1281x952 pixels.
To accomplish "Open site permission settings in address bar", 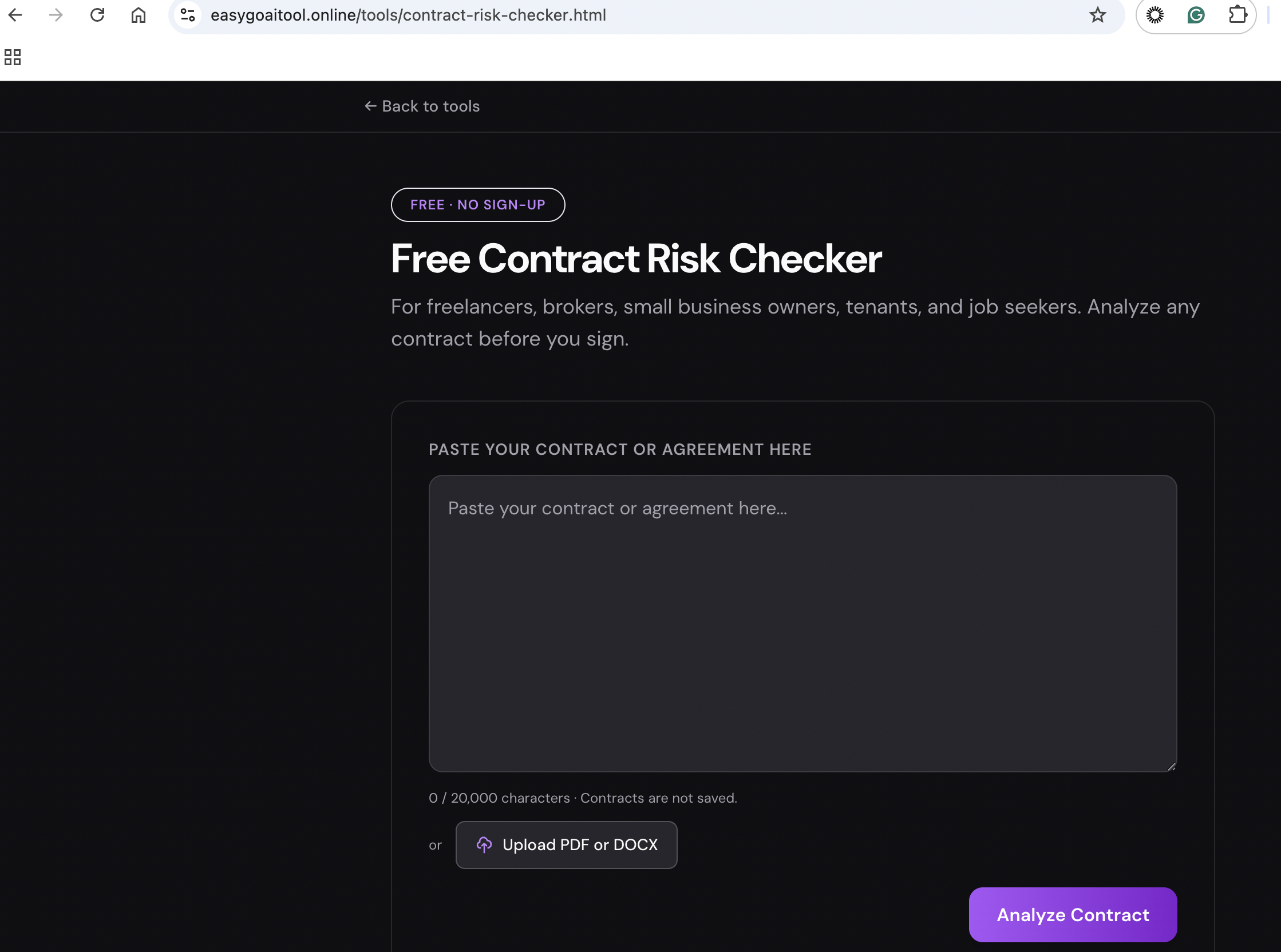I will (186, 15).
